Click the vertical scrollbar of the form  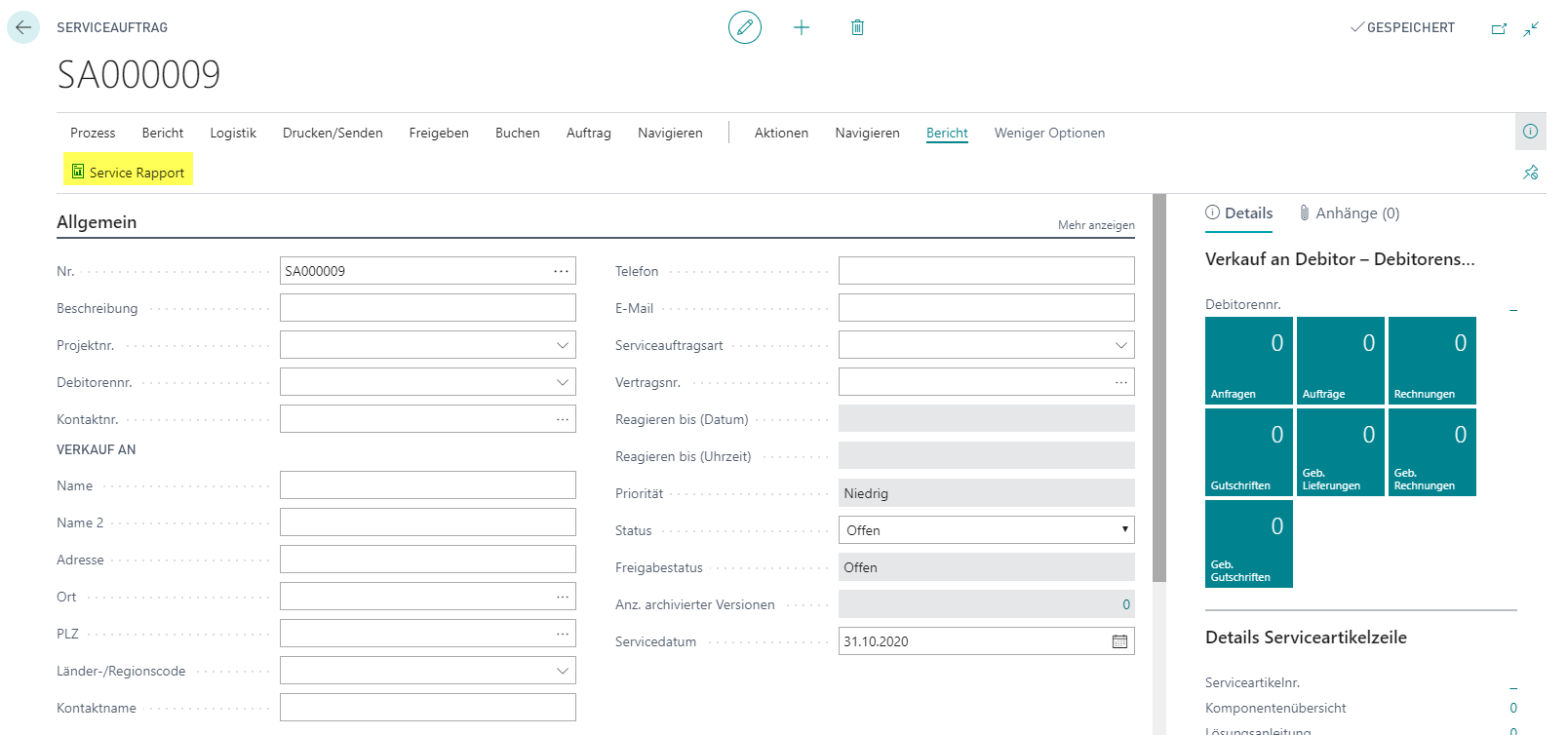coord(1159,388)
